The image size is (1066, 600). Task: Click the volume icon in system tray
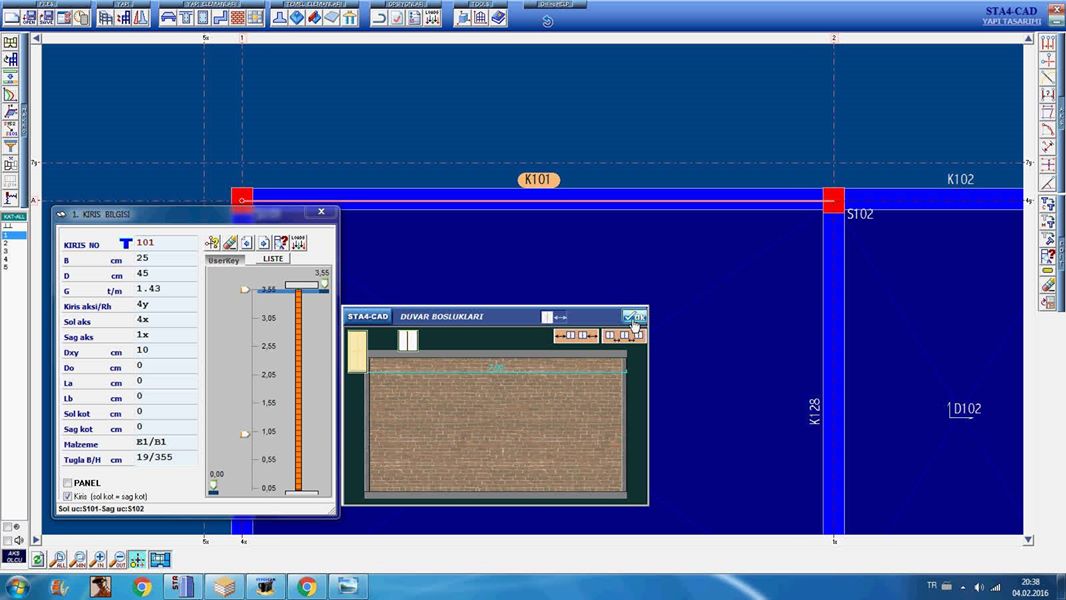coord(978,586)
